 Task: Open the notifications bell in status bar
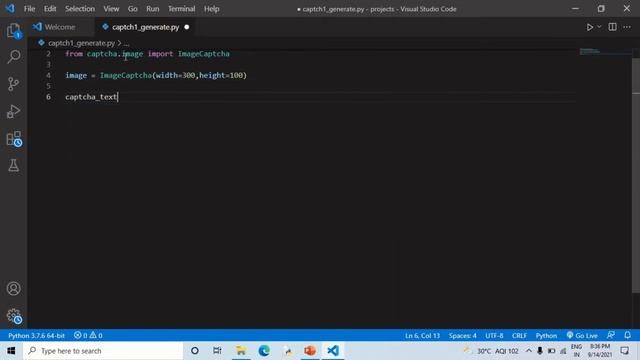point(627,335)
